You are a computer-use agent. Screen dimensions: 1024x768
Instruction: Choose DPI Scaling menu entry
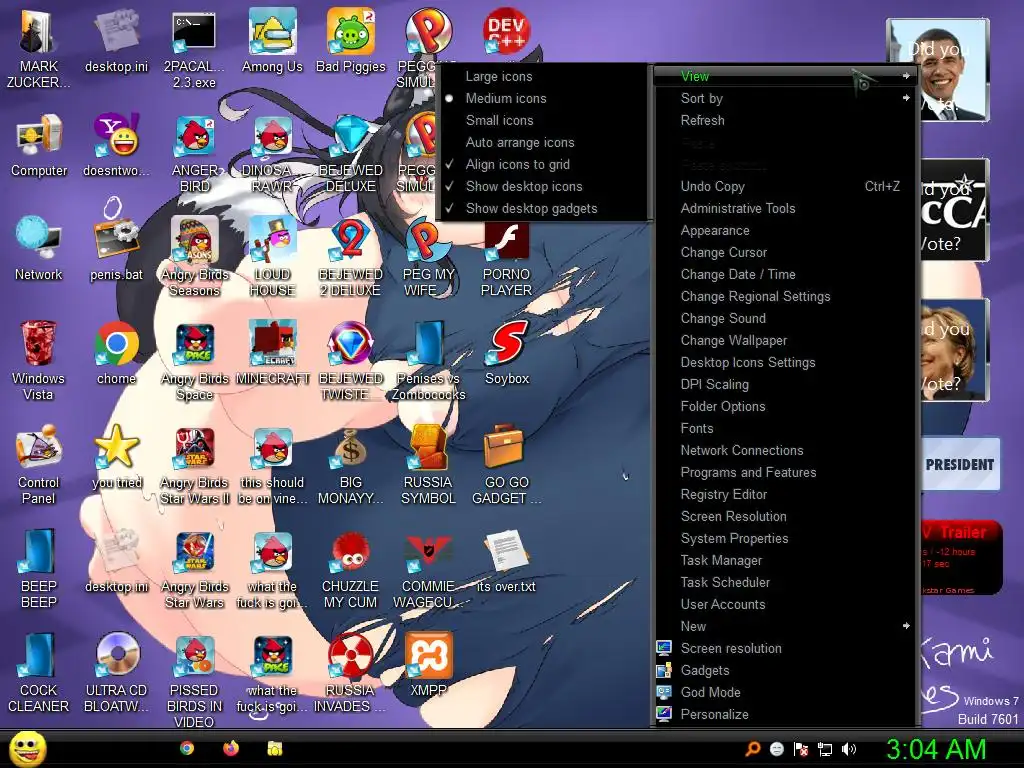(x=786, y=385)
